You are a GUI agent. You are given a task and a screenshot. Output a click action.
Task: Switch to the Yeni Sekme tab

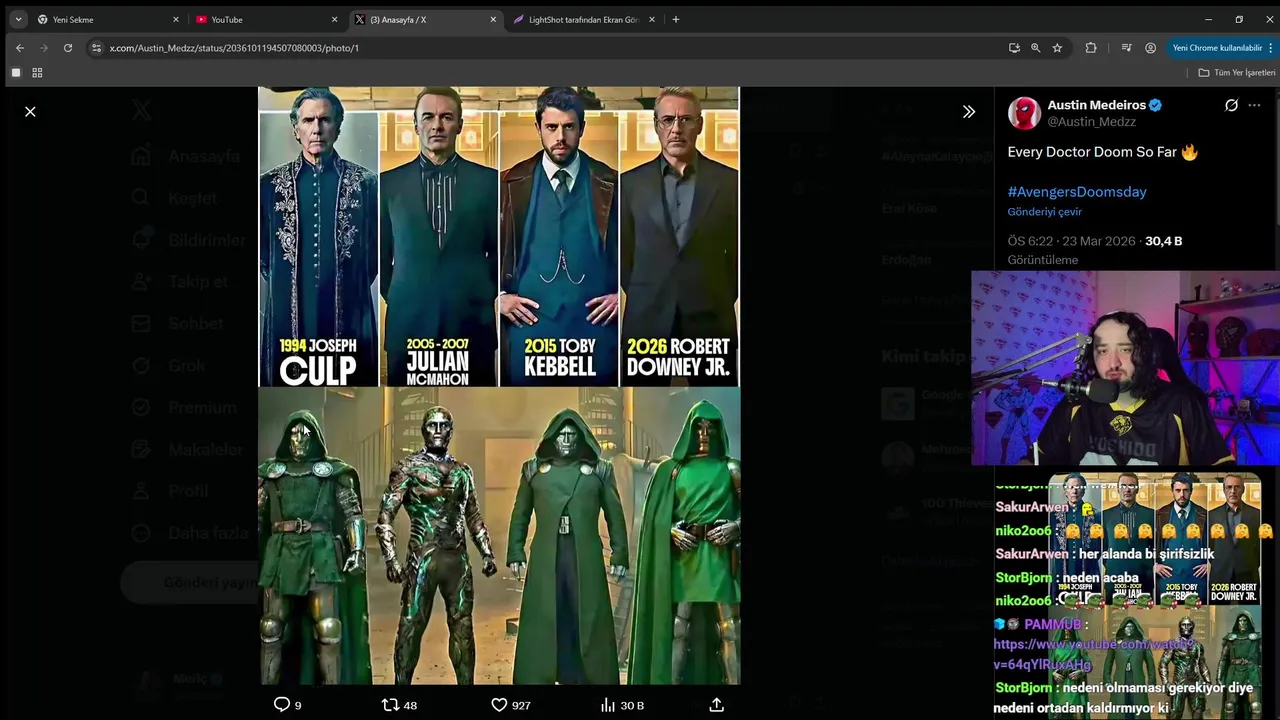(107, 19)
